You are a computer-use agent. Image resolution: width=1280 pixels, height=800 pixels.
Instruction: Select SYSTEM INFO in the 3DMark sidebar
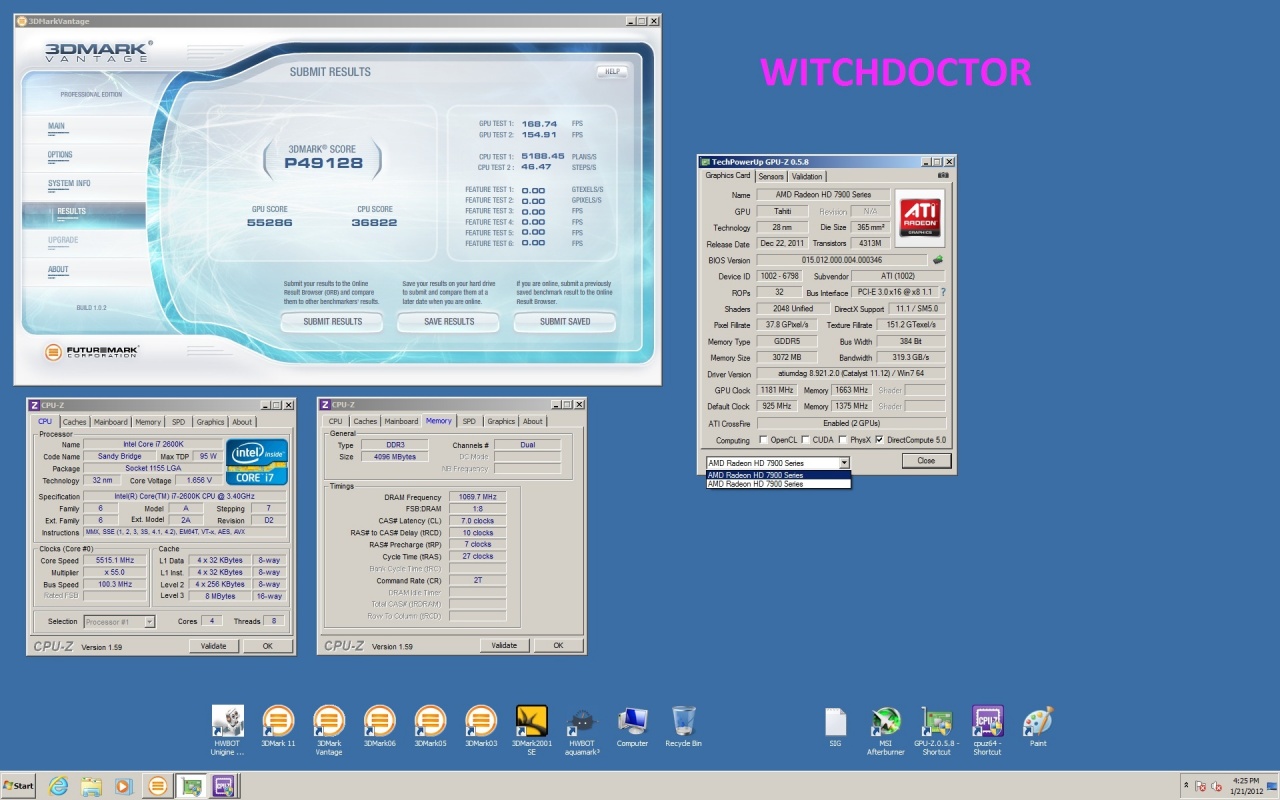click(69, 184)
